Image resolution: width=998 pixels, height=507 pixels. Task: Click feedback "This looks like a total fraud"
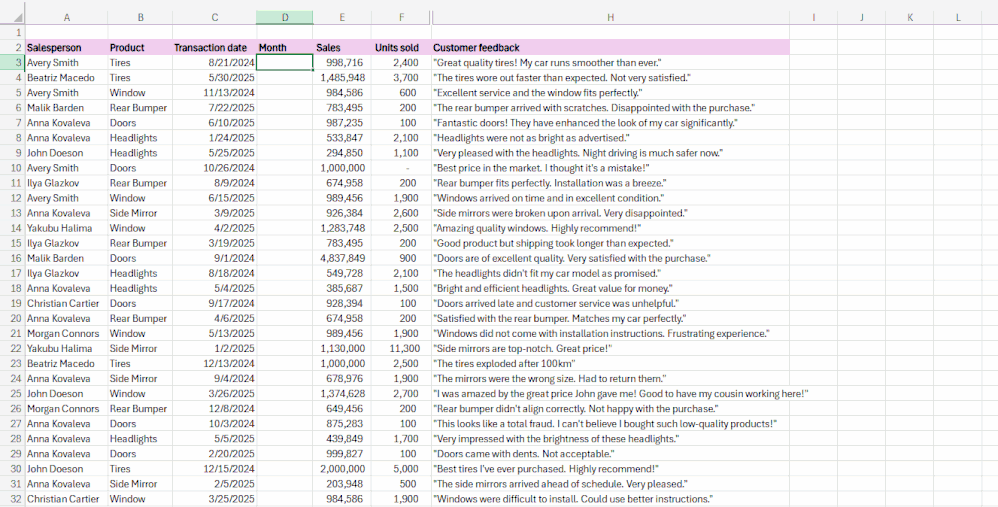click(610, 424)
